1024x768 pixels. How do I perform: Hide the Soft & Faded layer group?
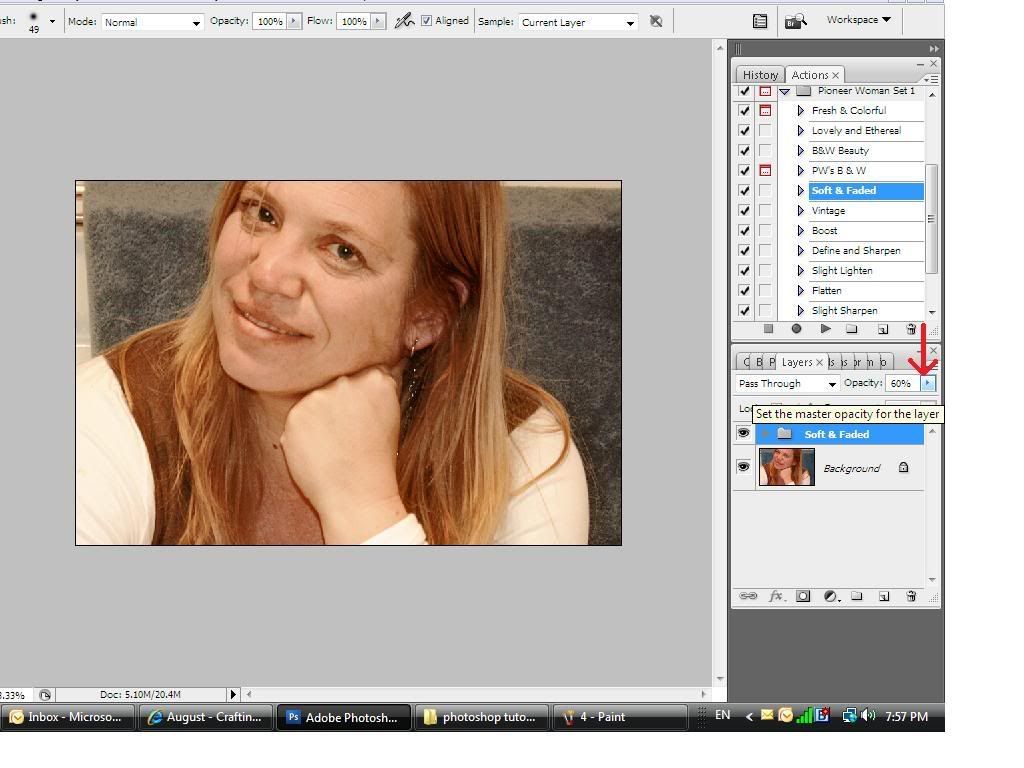[743, 434]
